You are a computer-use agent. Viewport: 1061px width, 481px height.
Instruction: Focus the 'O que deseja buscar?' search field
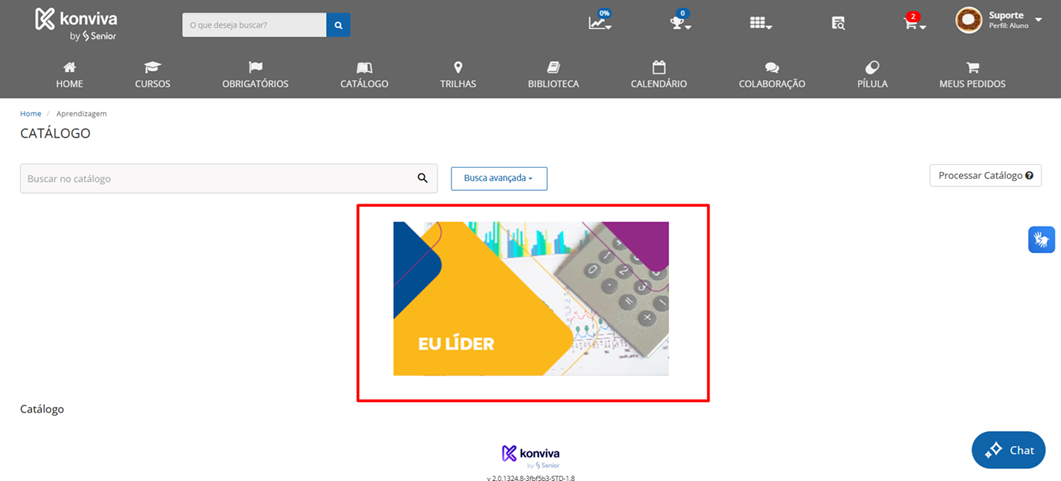pos(254,25)
